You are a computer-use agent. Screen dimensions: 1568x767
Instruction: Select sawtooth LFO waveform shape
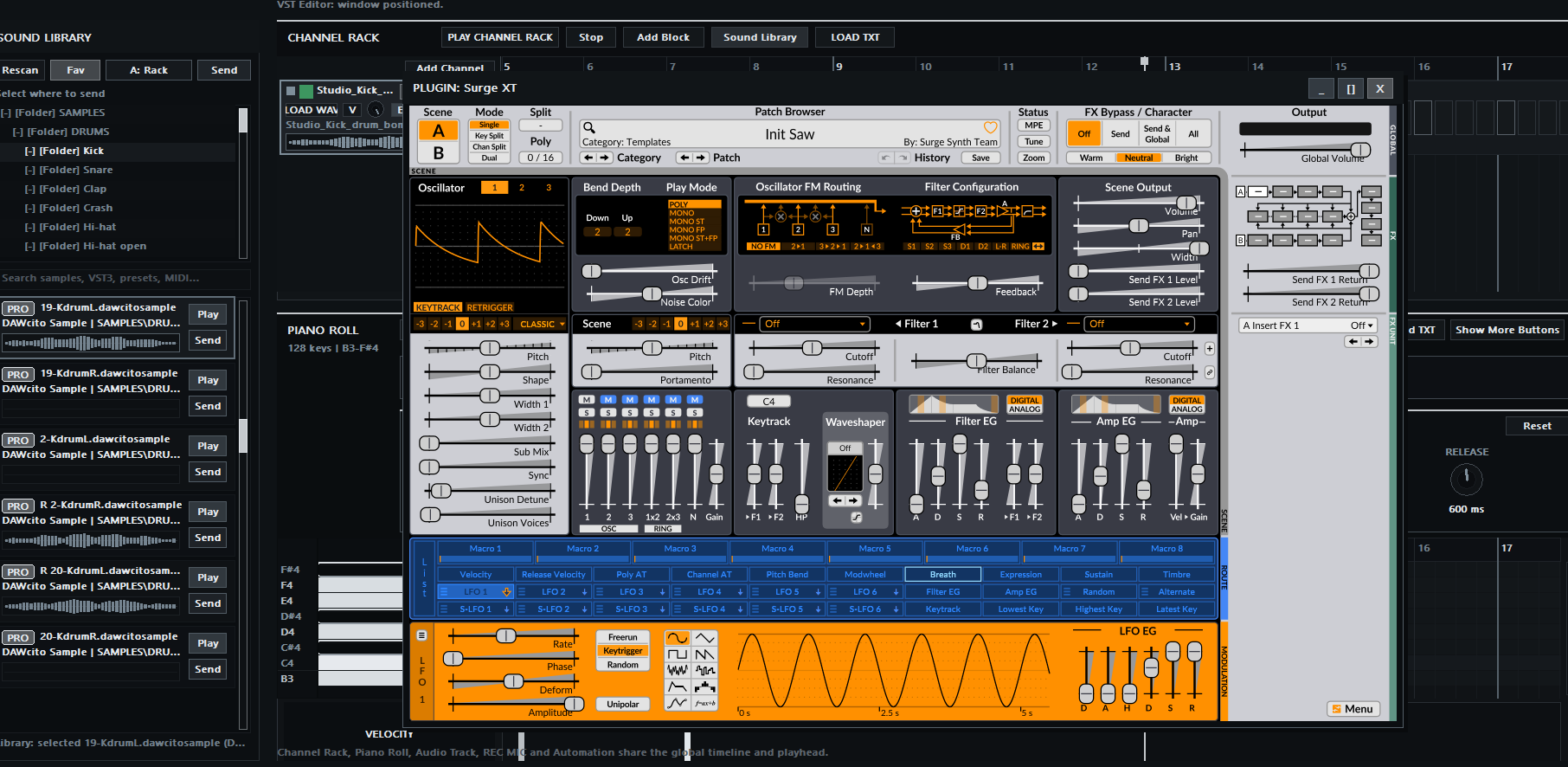pyautogui.click(x=705, y=654)
